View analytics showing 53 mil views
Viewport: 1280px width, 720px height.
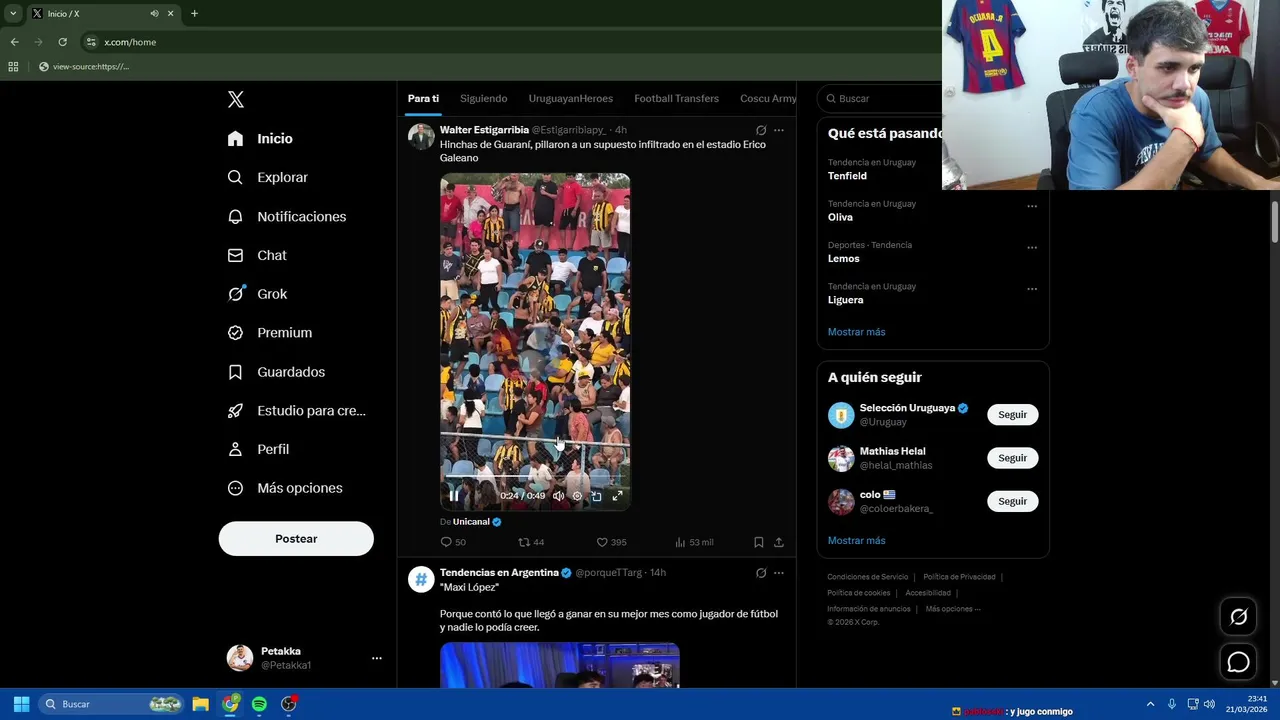pyautogui.click(x=694, y=542)
